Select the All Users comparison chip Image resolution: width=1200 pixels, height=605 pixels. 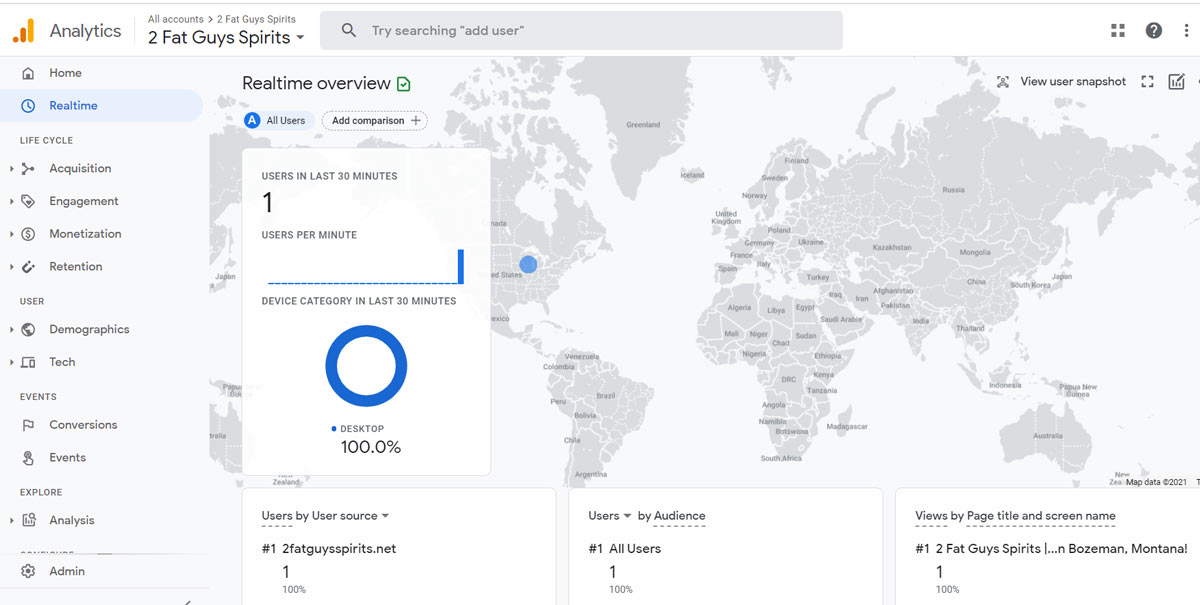[279, 121]
